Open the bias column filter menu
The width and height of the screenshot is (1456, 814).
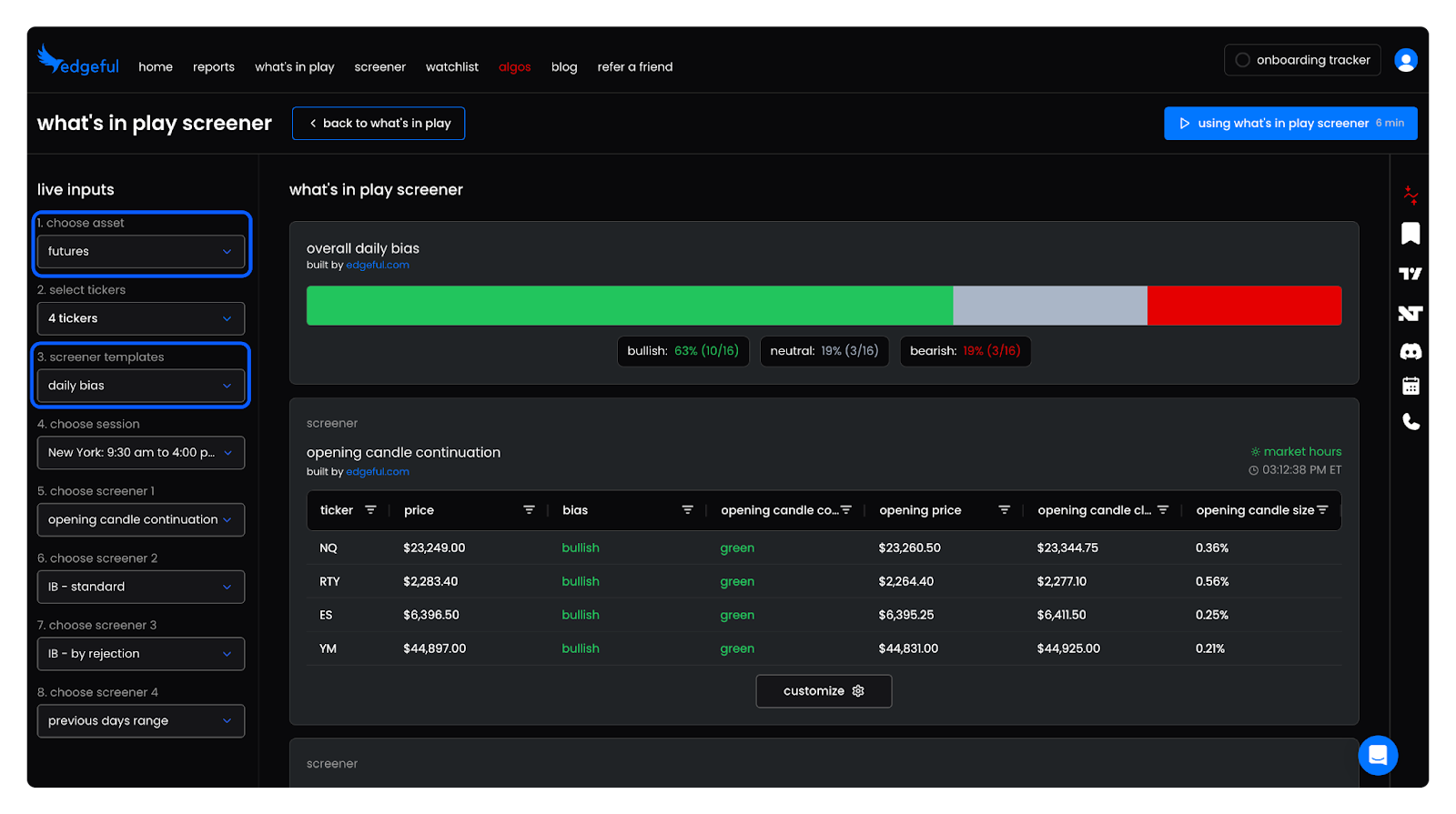click(687, 510)
